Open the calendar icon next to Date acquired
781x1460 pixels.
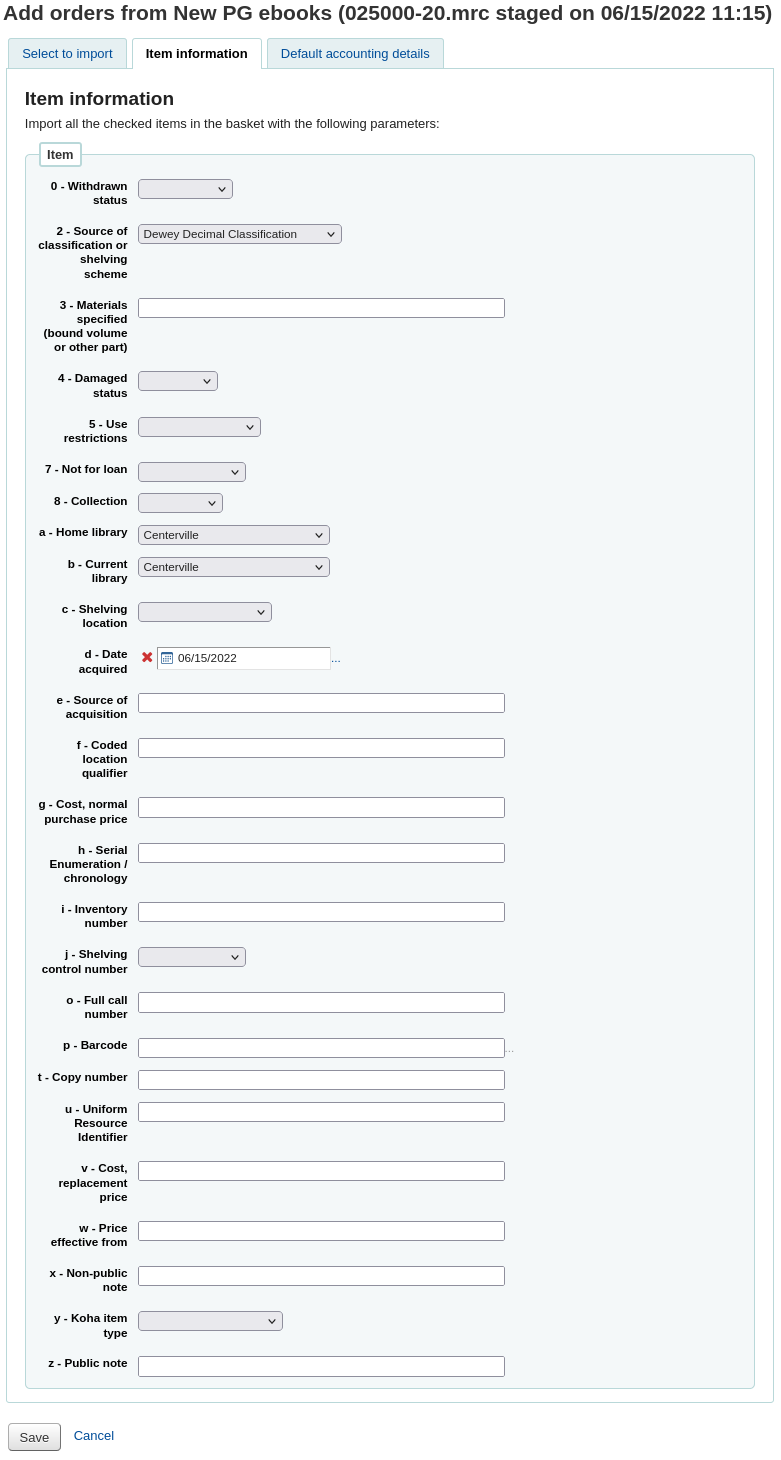166,657
